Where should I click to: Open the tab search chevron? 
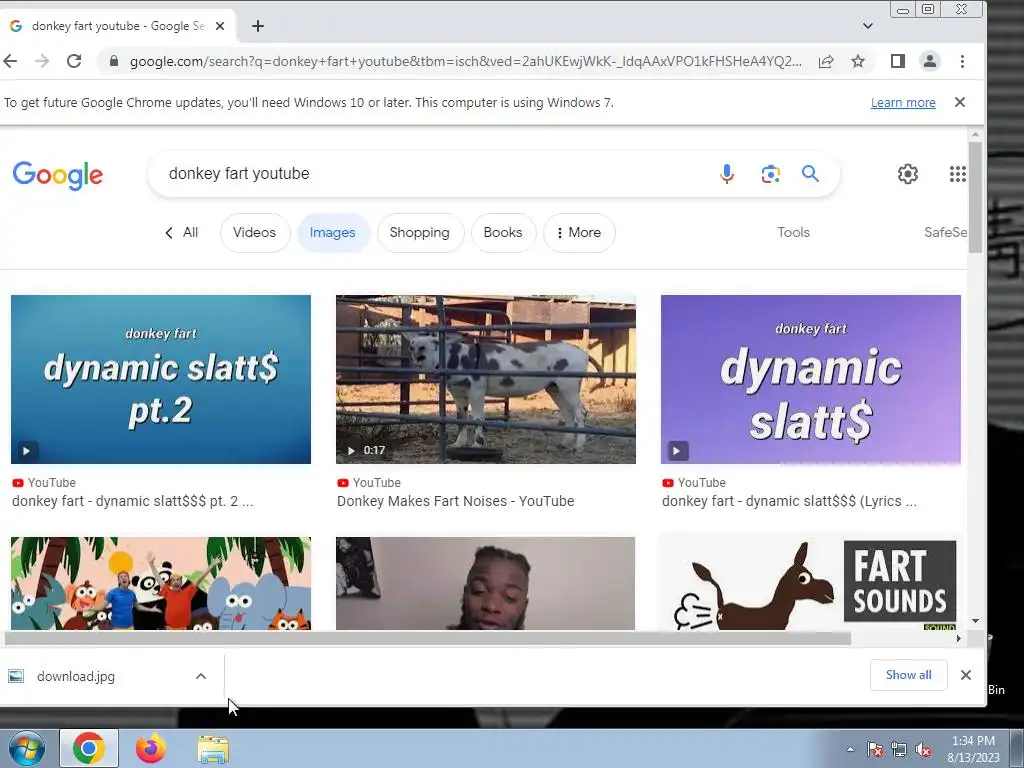(867, 26)
